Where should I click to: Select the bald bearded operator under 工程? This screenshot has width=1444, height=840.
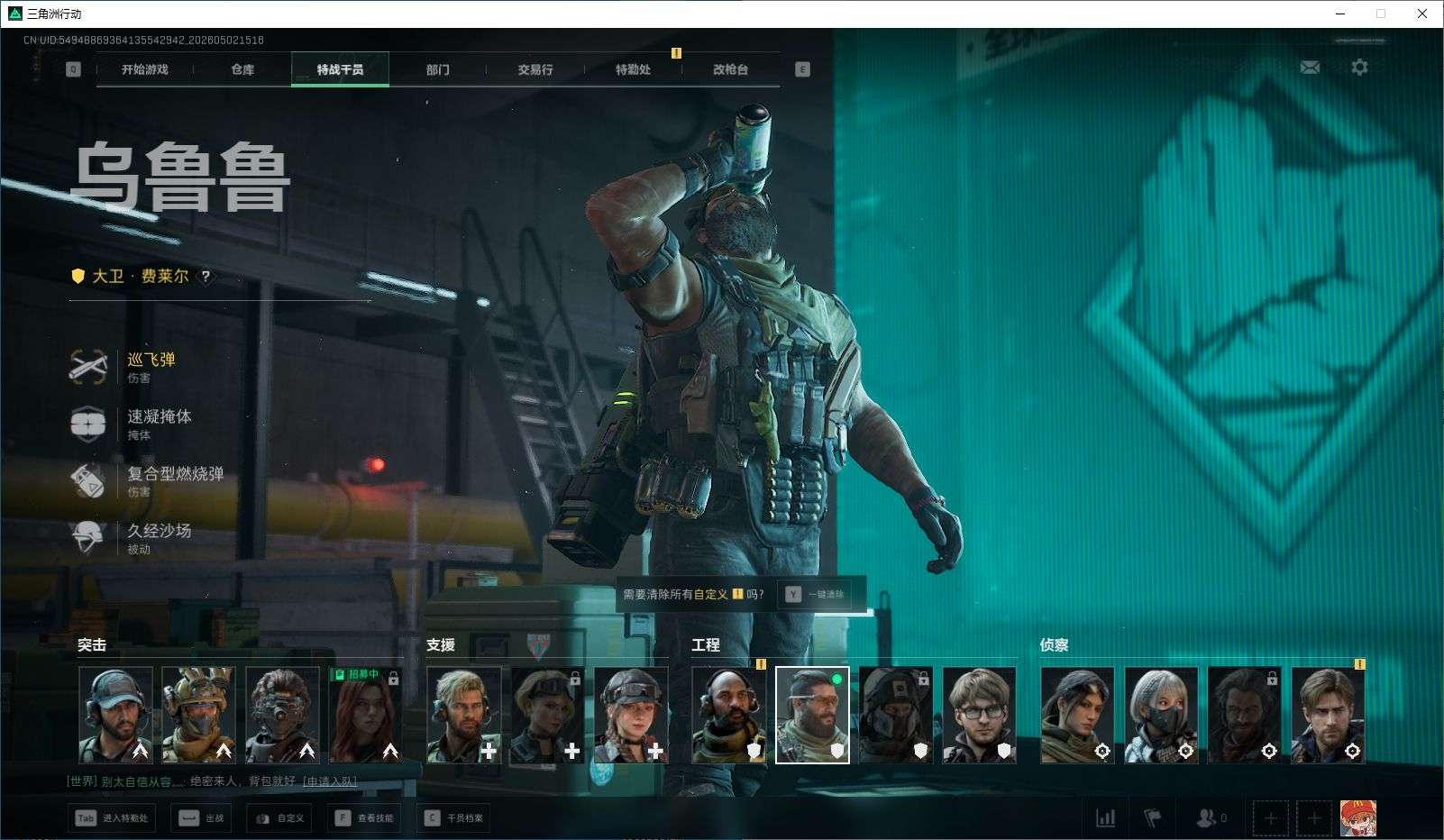pyautogui.click(x=729, y=716)
